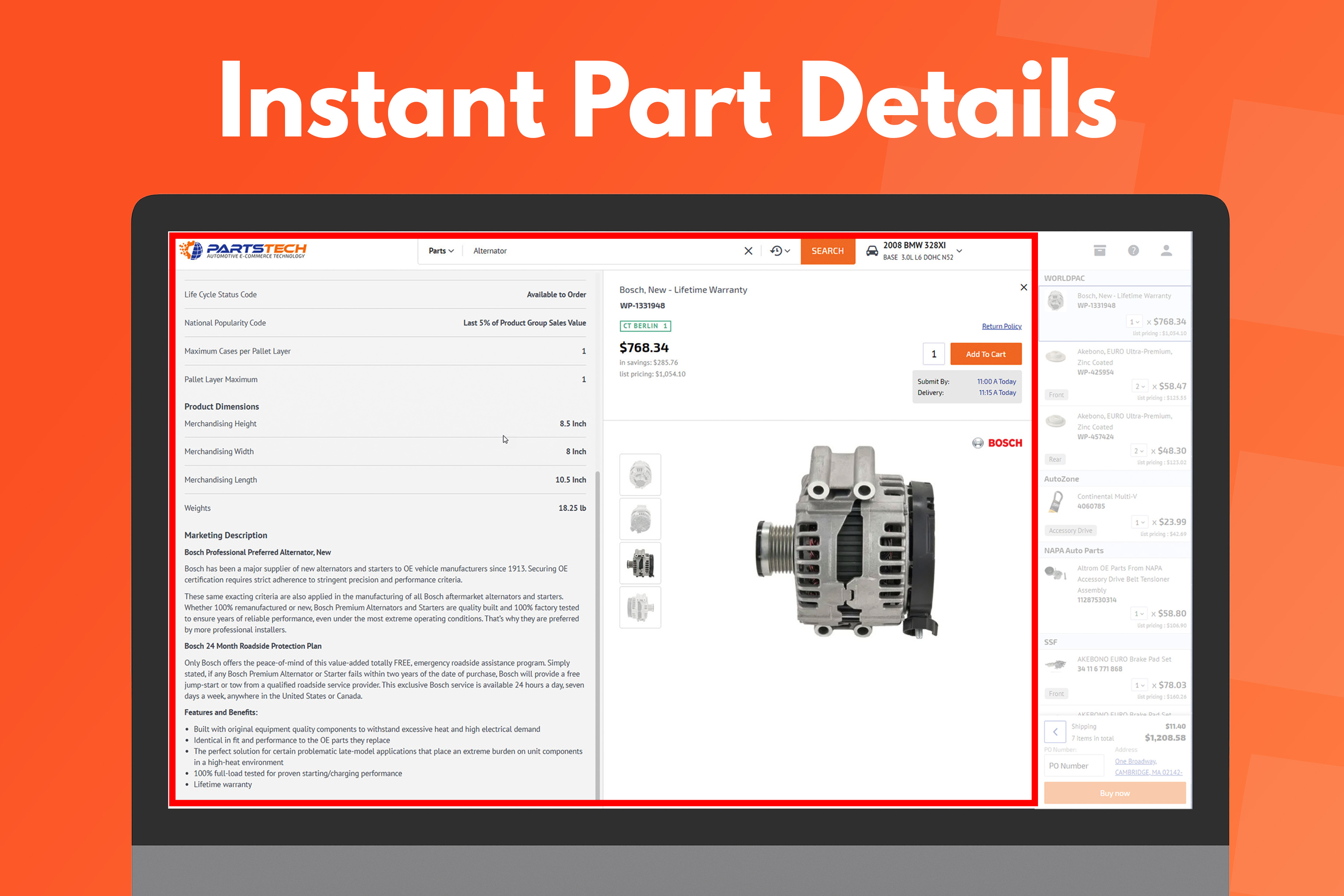Open the user account profile icon
Screen dimensions: 1344x896
(x=1166, y=250)
